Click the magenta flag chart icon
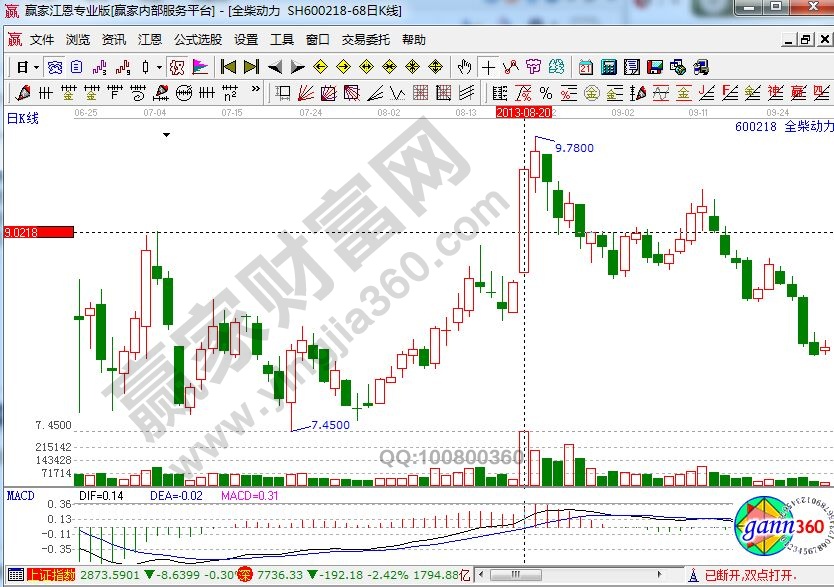The width and height of the screenshot is (834, 587). pyautogui.click(x=200, y=67)
